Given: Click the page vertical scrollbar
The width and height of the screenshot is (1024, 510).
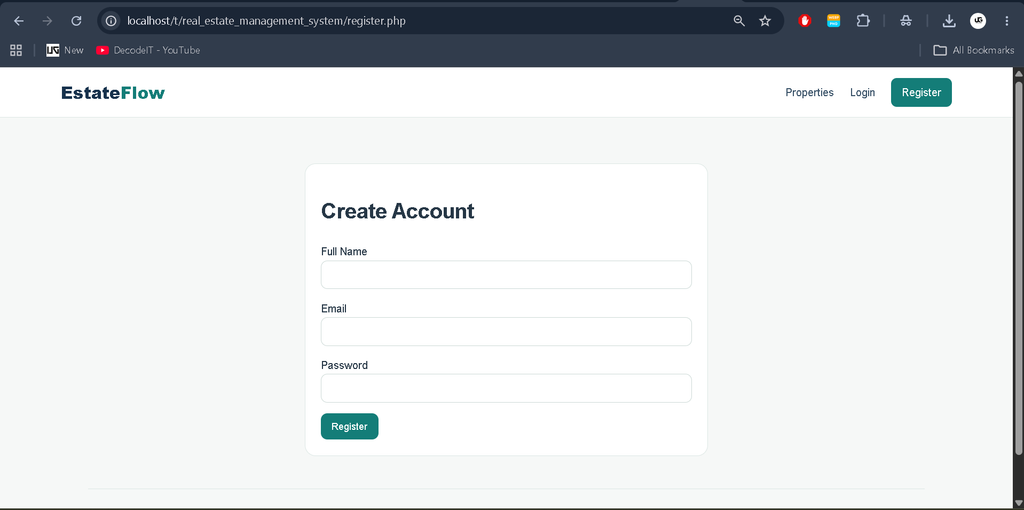Looking at the screenshot, I should point(1018,268).
